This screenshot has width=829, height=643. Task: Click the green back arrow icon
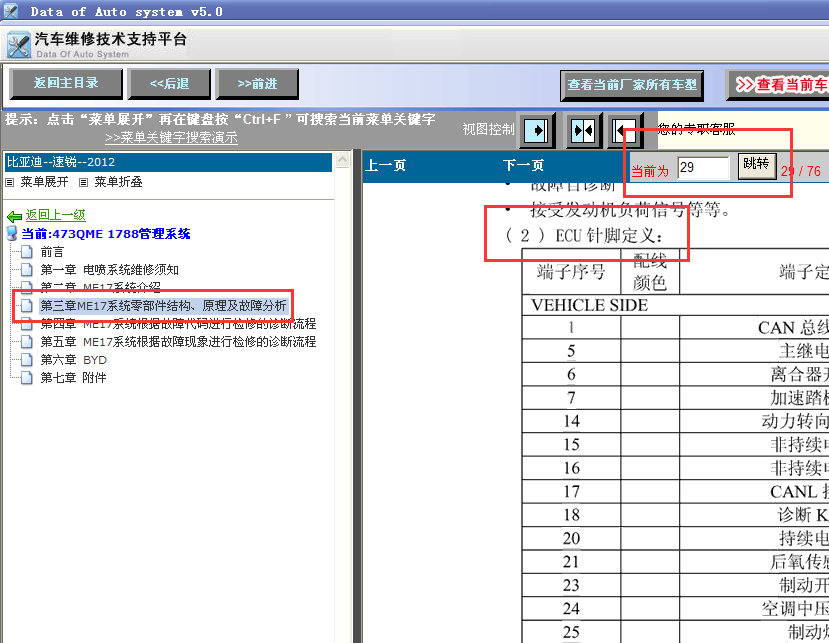click(14, 216)
